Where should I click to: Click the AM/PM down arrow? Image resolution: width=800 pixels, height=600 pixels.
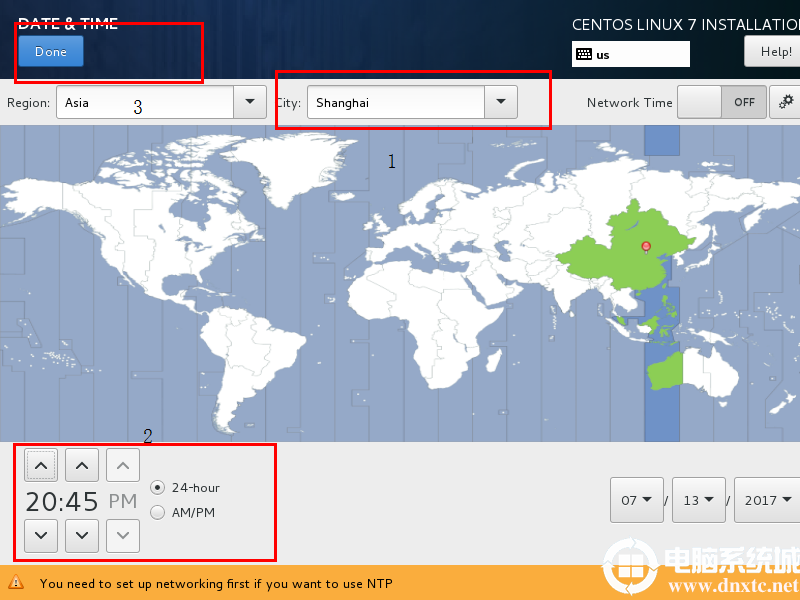pos(122,535)
